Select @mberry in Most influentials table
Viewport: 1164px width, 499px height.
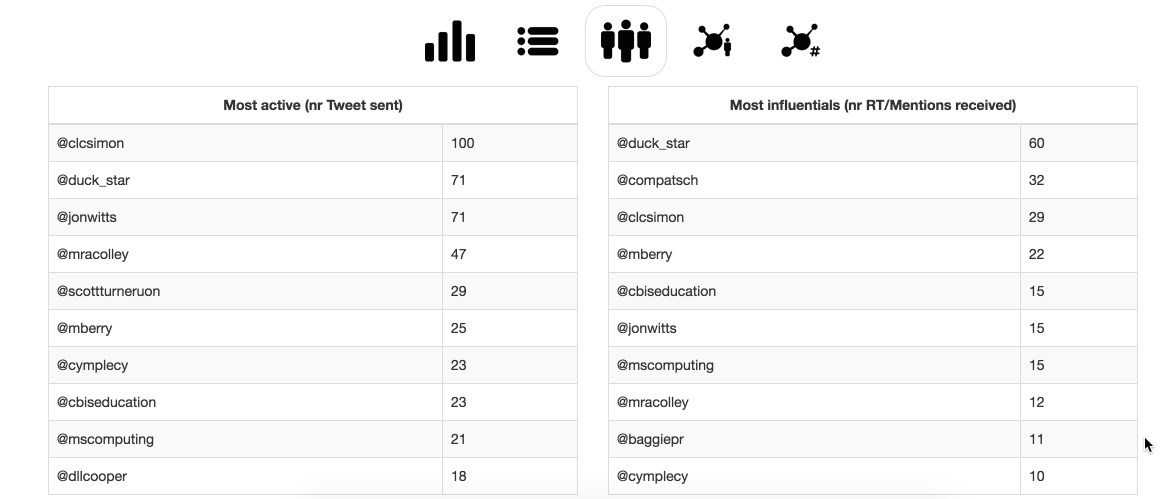(x=644, y=254)
